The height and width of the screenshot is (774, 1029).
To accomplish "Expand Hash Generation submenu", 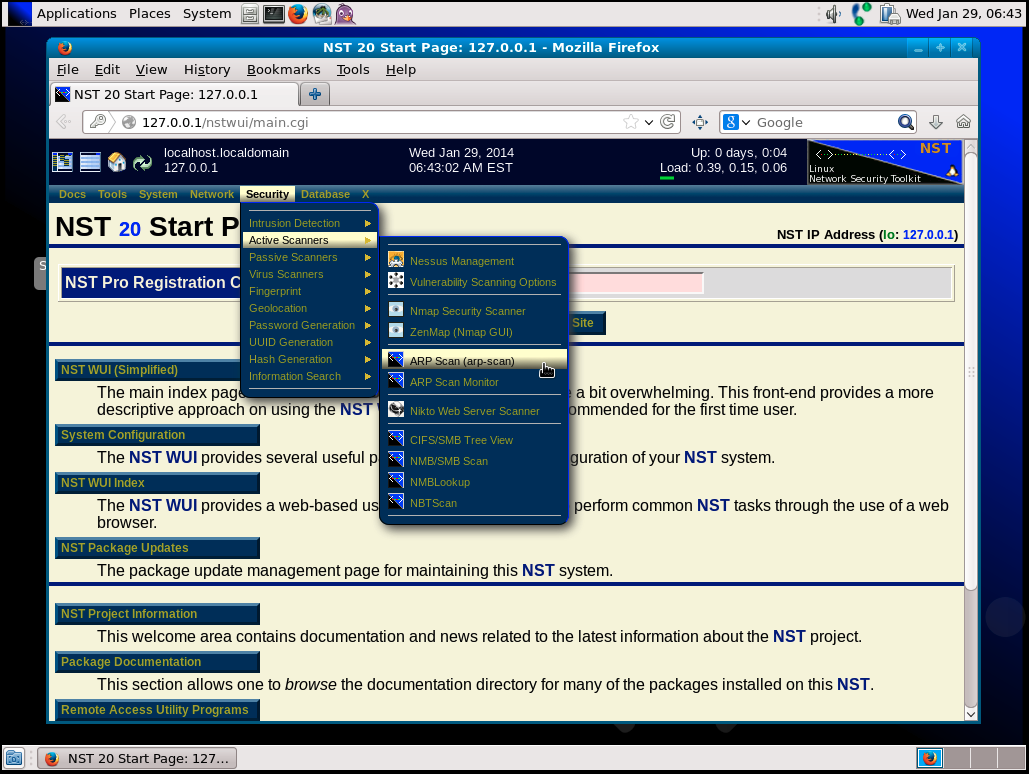I will click(310, 359).
